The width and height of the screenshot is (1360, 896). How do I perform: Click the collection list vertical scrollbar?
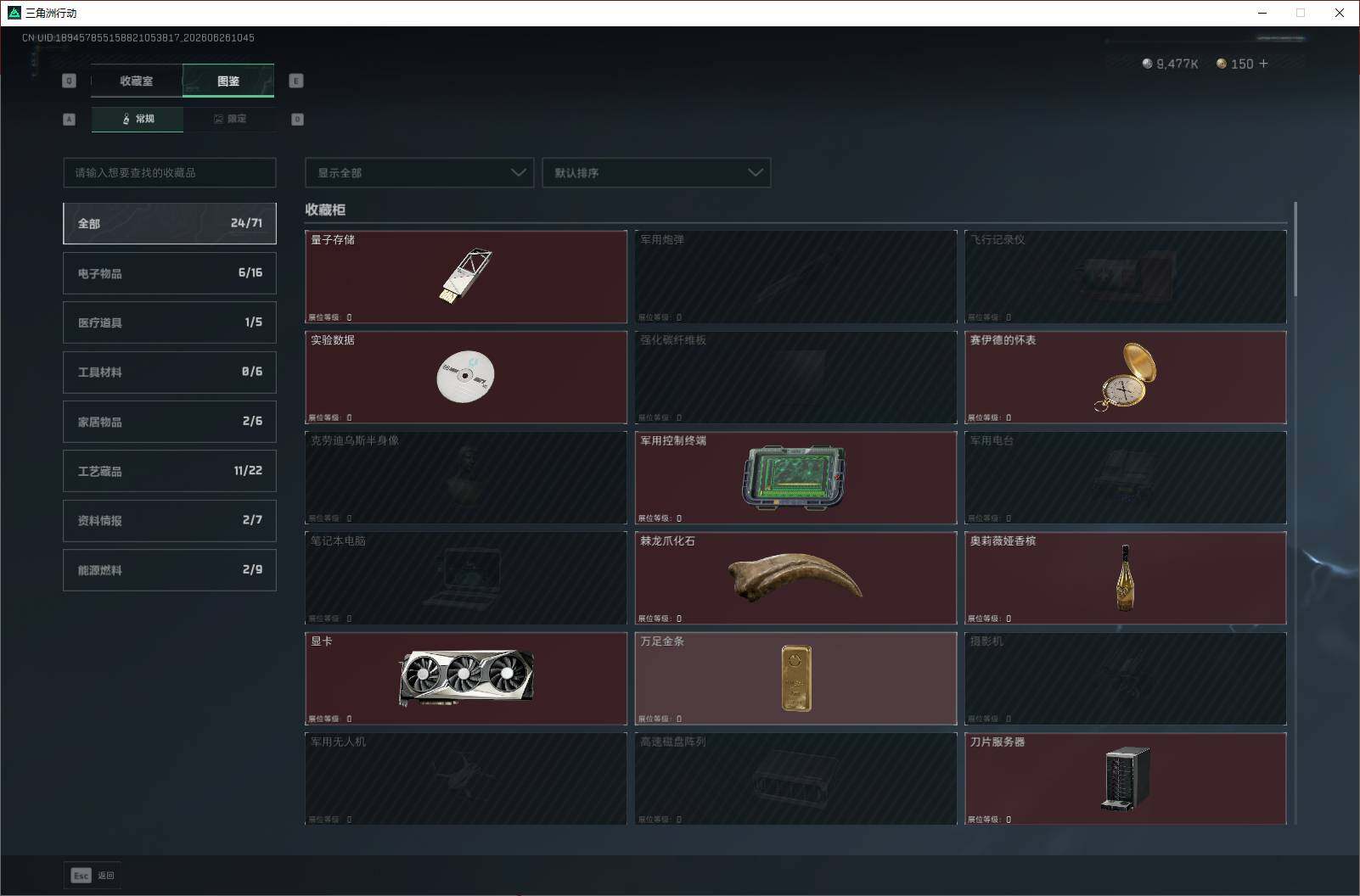(x=1295, y=249)
